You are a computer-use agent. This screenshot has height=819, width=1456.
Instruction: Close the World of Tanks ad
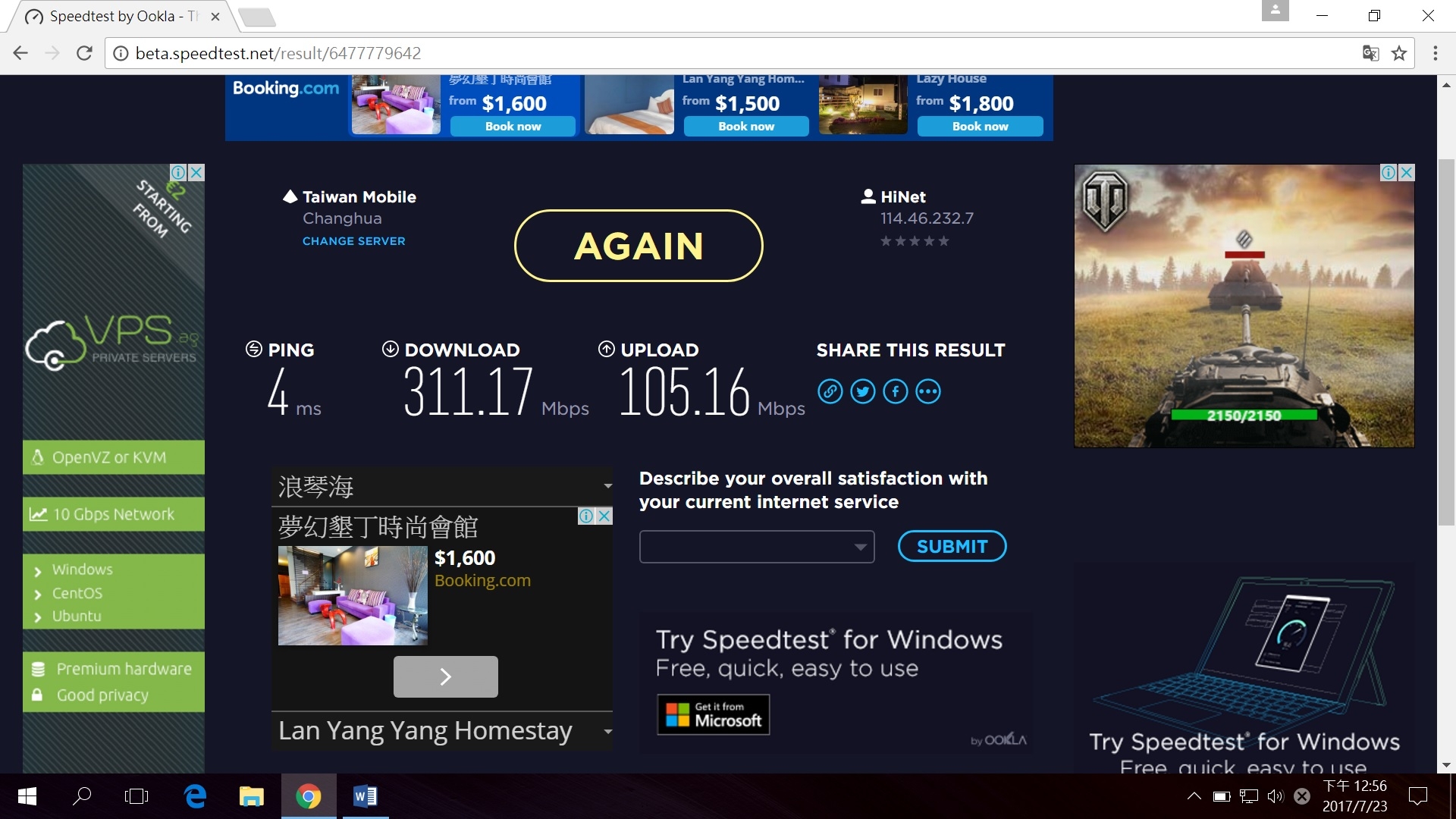click(1407, 172)
